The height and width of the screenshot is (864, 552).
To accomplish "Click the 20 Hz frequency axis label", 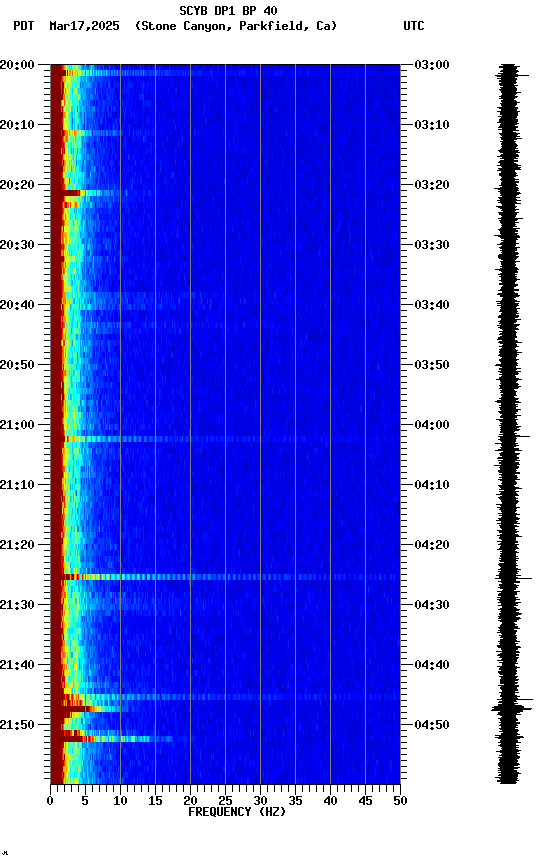I will click(x=190, y=801).
